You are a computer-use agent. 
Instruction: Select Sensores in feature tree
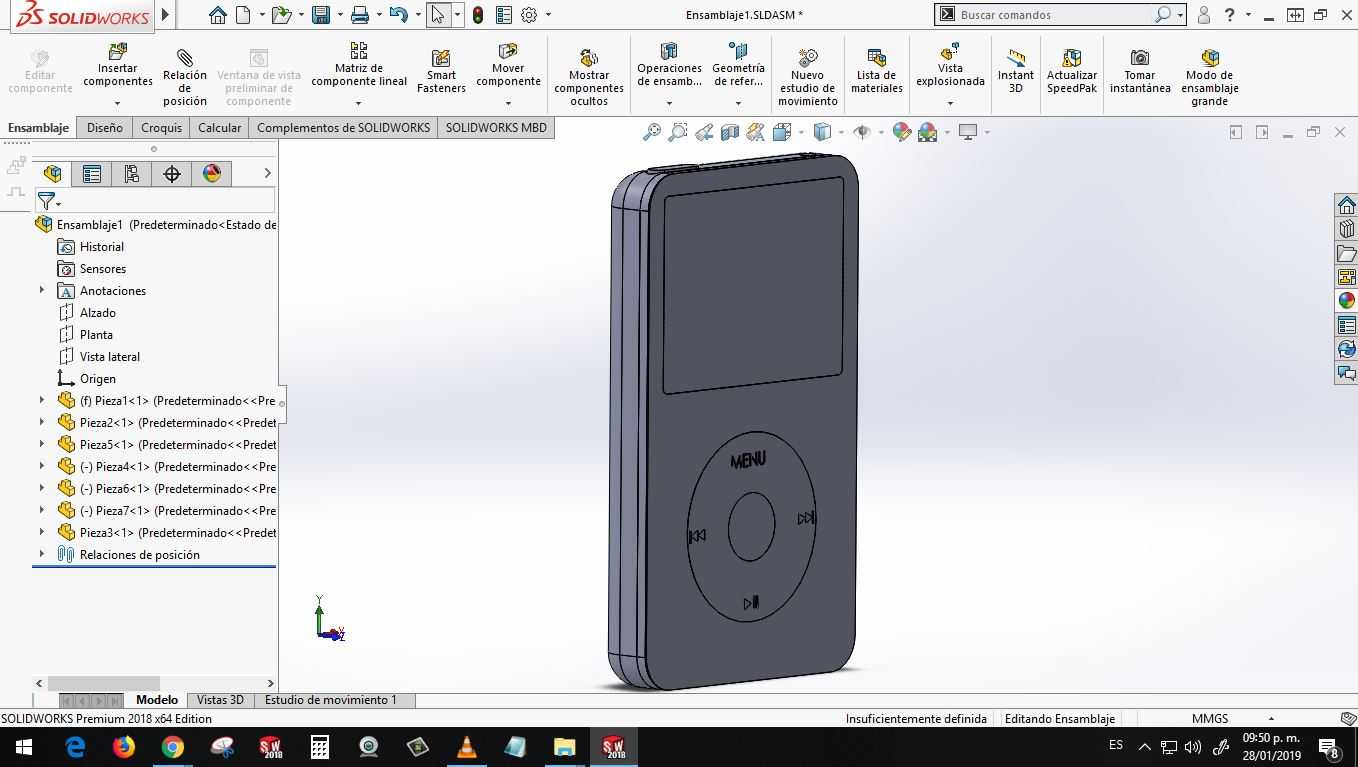pos(102,269)
